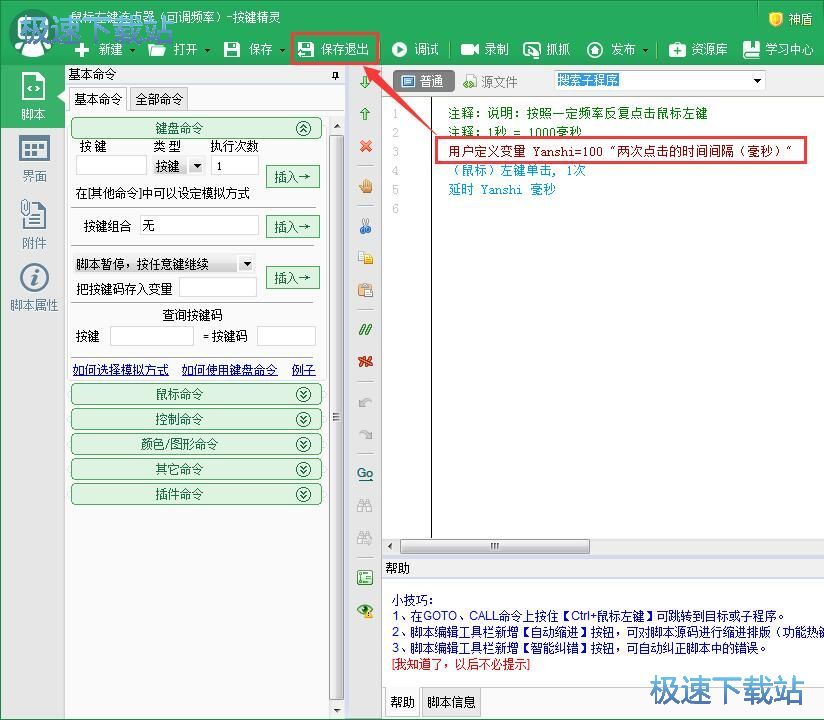This screenshot has width=824, height=720.
Task: Click the horizontal scrollbar under the editor
Action: click(x=495, y=546)
